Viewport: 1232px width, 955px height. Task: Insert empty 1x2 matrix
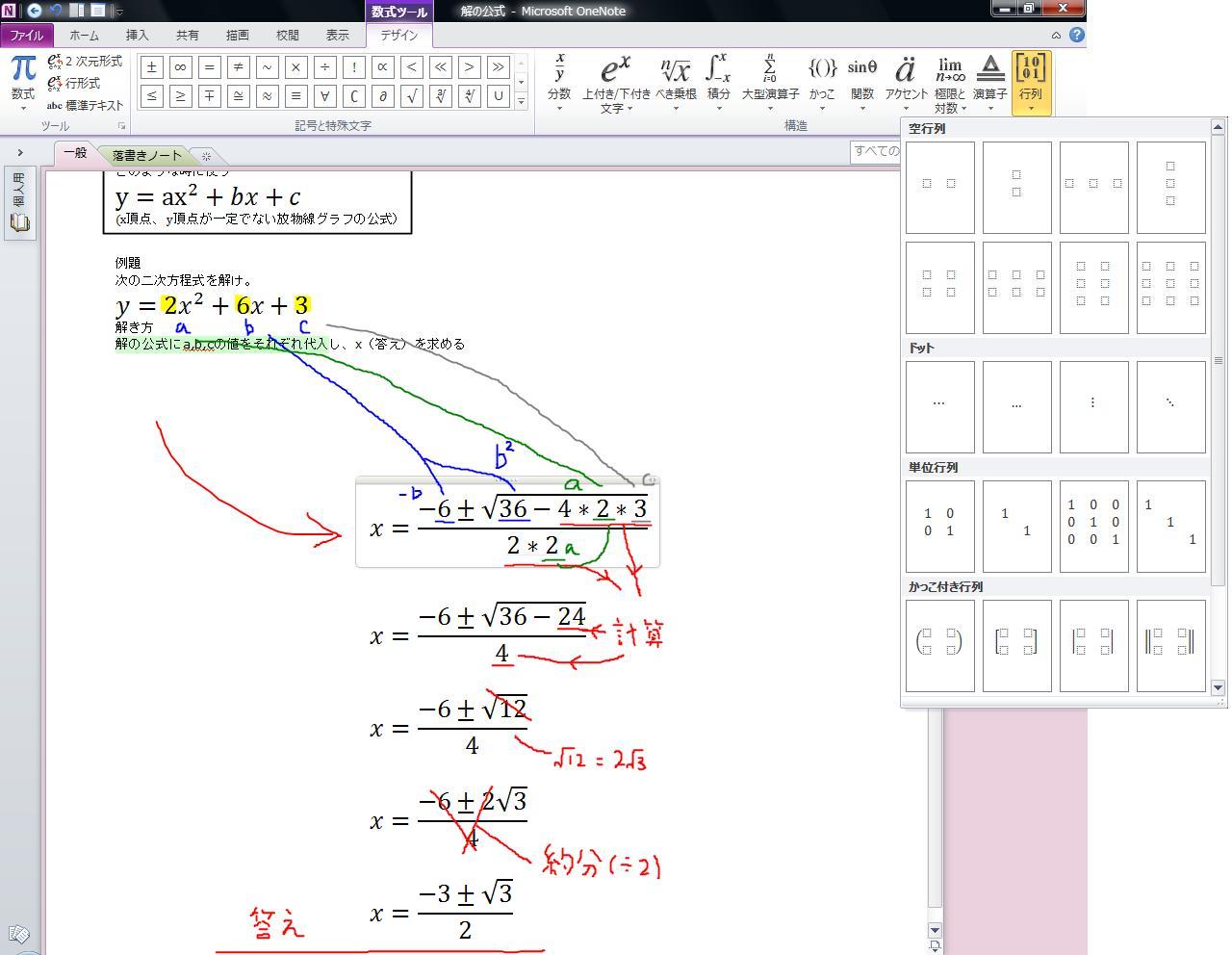pos(940,187)
